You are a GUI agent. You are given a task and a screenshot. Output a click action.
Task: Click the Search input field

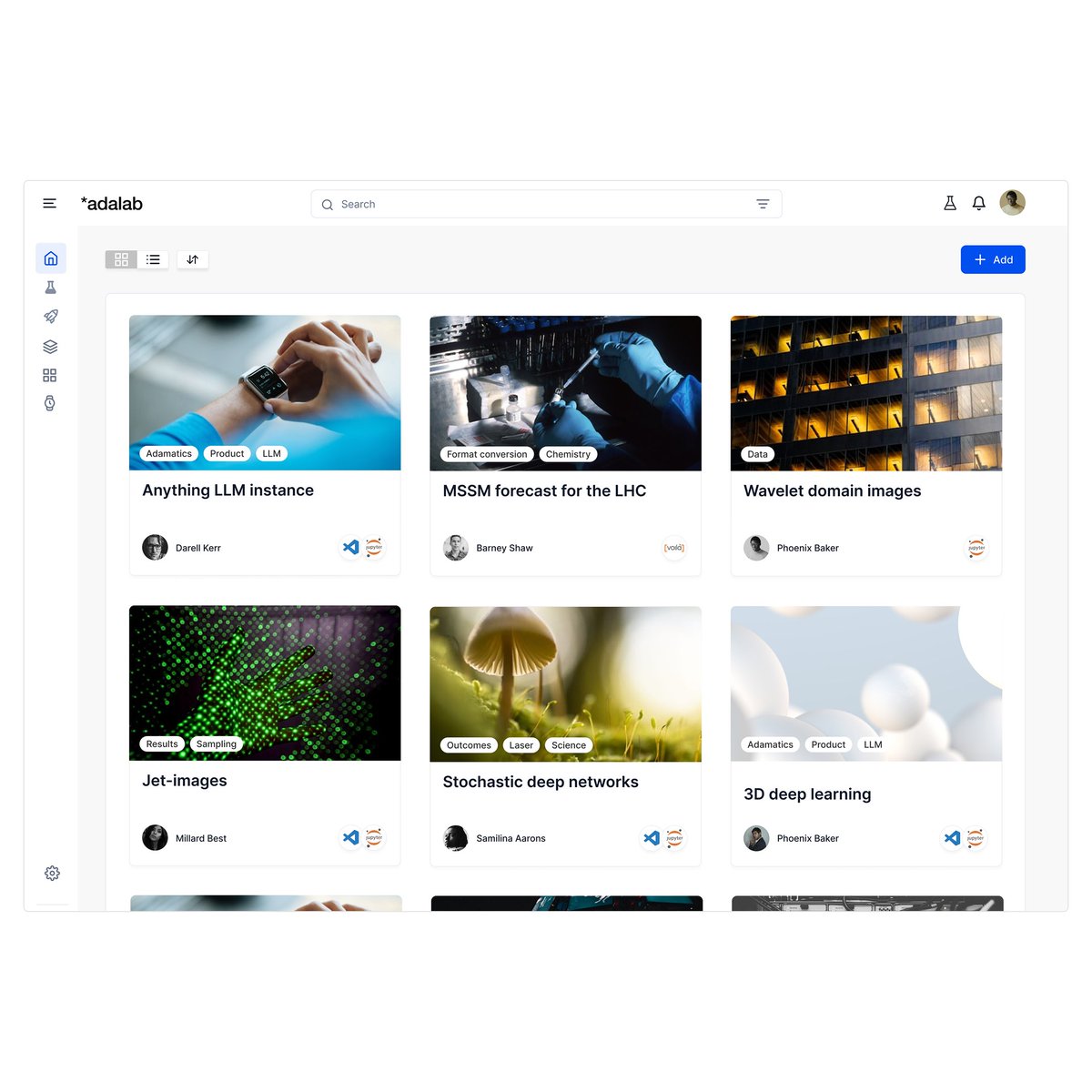546,205
